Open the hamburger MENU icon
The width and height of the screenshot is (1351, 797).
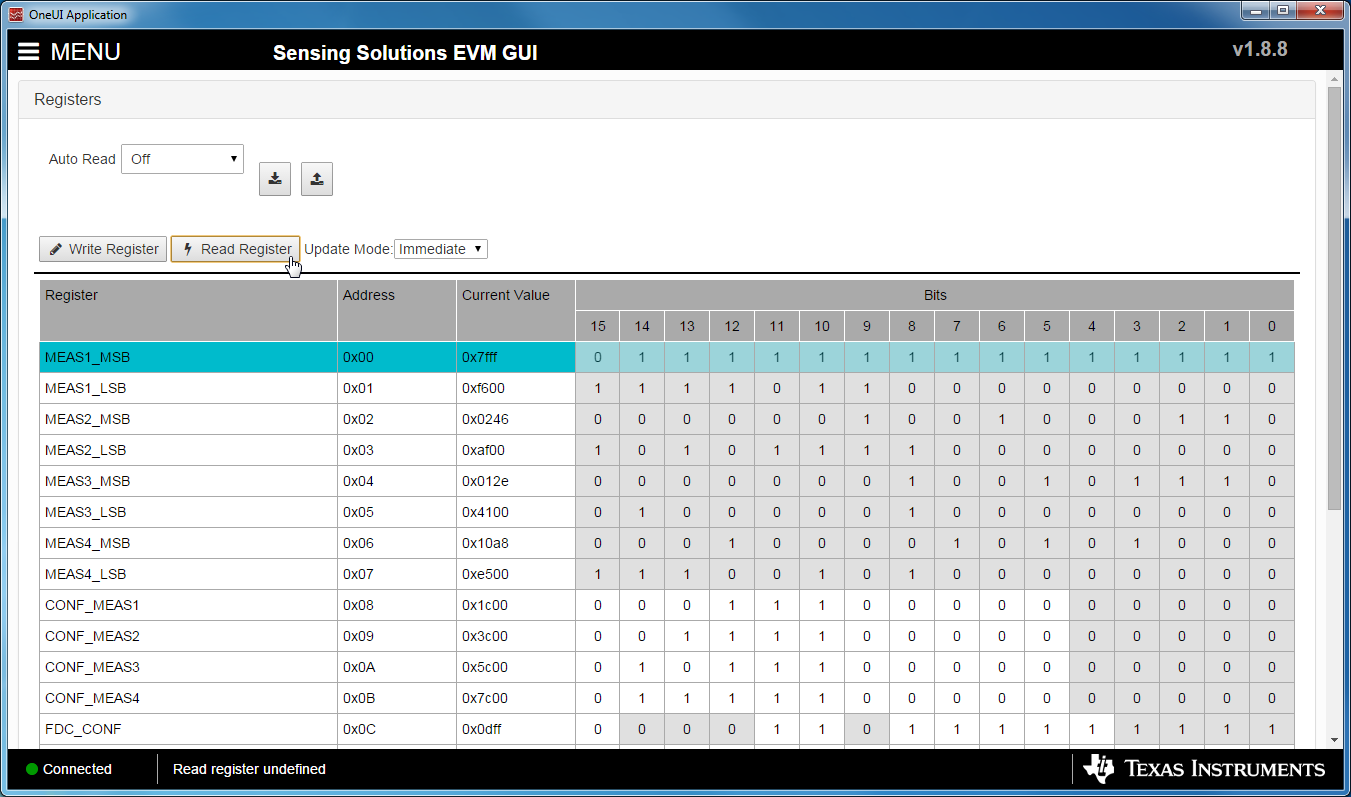click(x=28, y=52)
